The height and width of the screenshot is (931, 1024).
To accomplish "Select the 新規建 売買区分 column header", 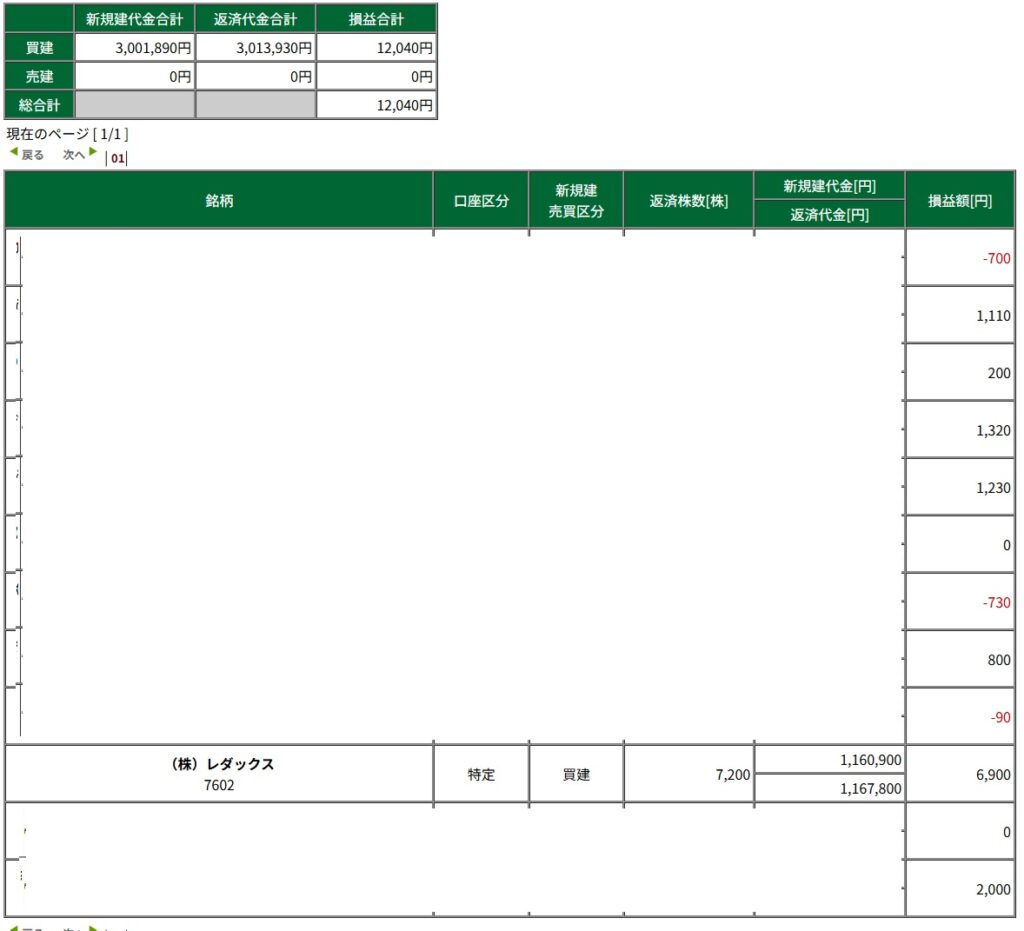I will click(576, 200).
